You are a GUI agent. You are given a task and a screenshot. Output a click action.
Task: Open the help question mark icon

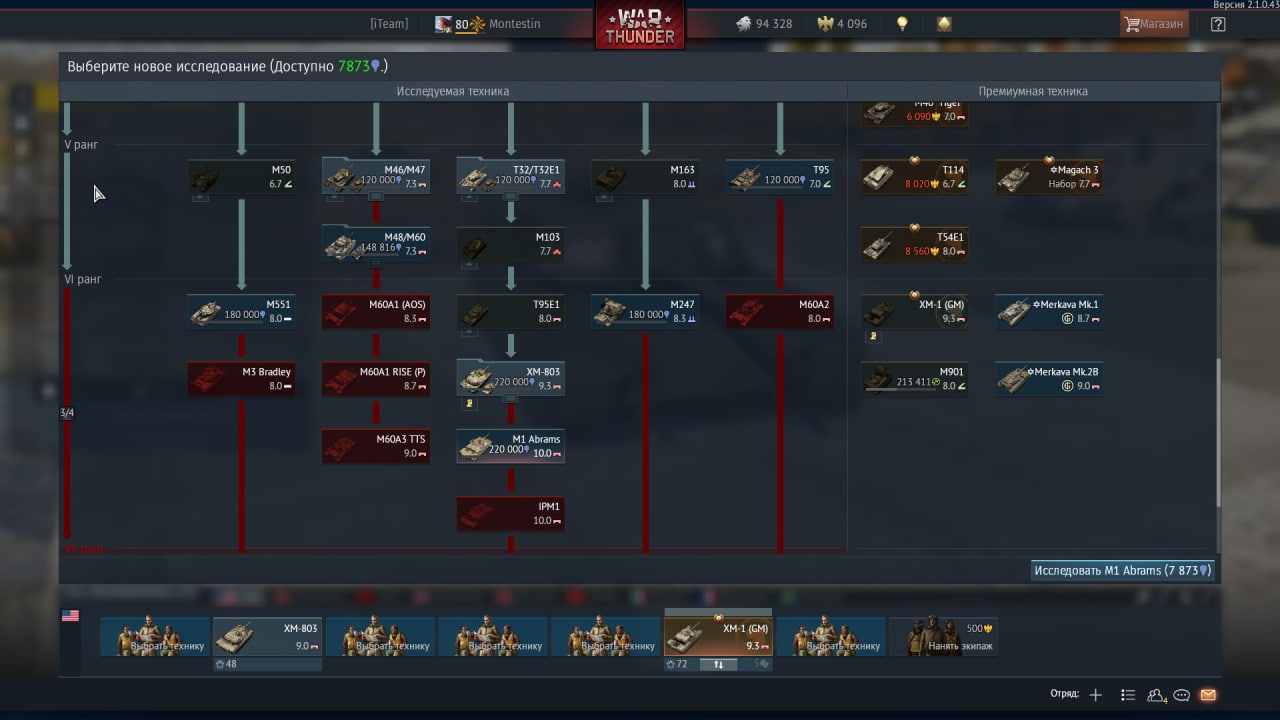tap(1217, 24)
